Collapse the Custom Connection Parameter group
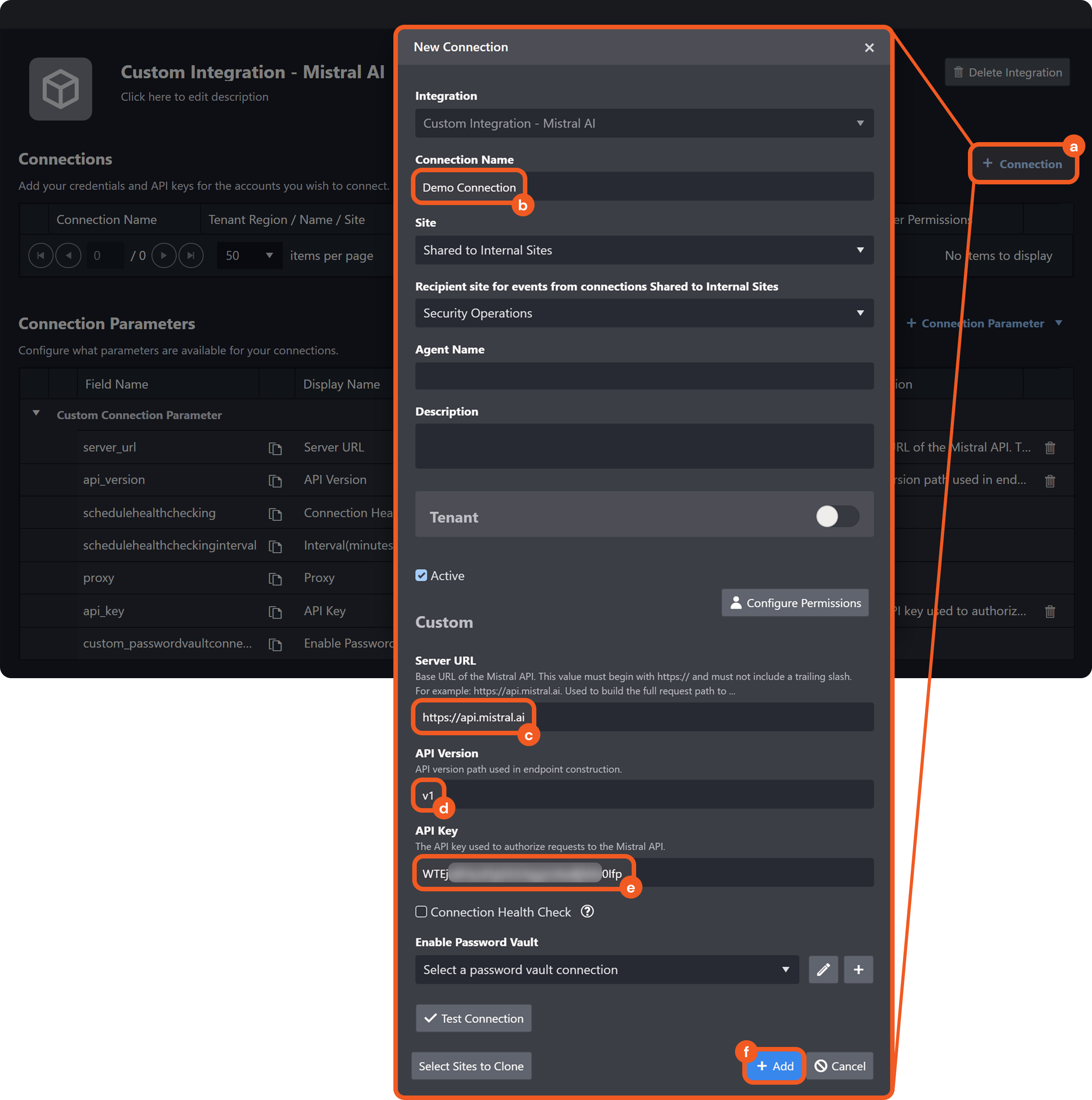 point(36,413)
